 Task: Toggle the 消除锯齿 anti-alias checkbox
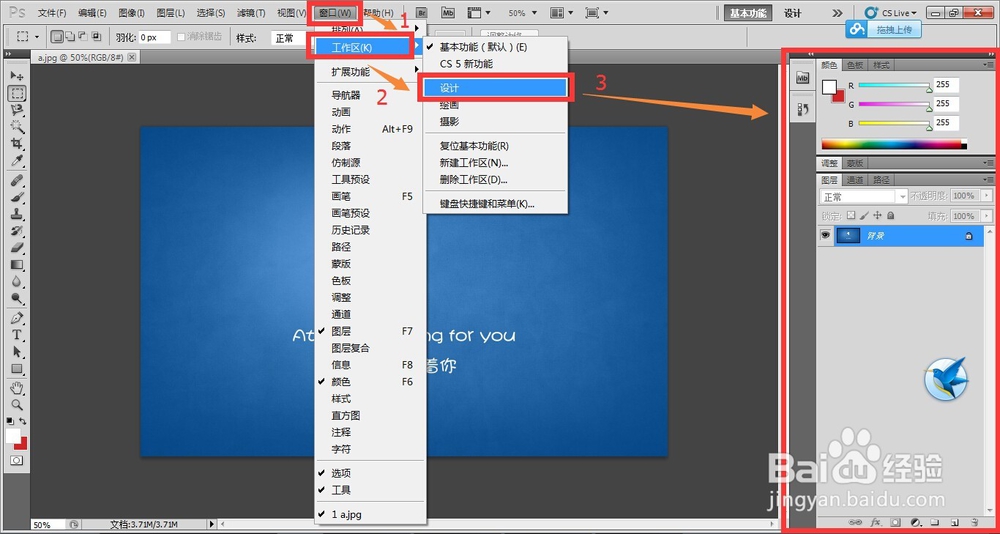click(182, 37)
